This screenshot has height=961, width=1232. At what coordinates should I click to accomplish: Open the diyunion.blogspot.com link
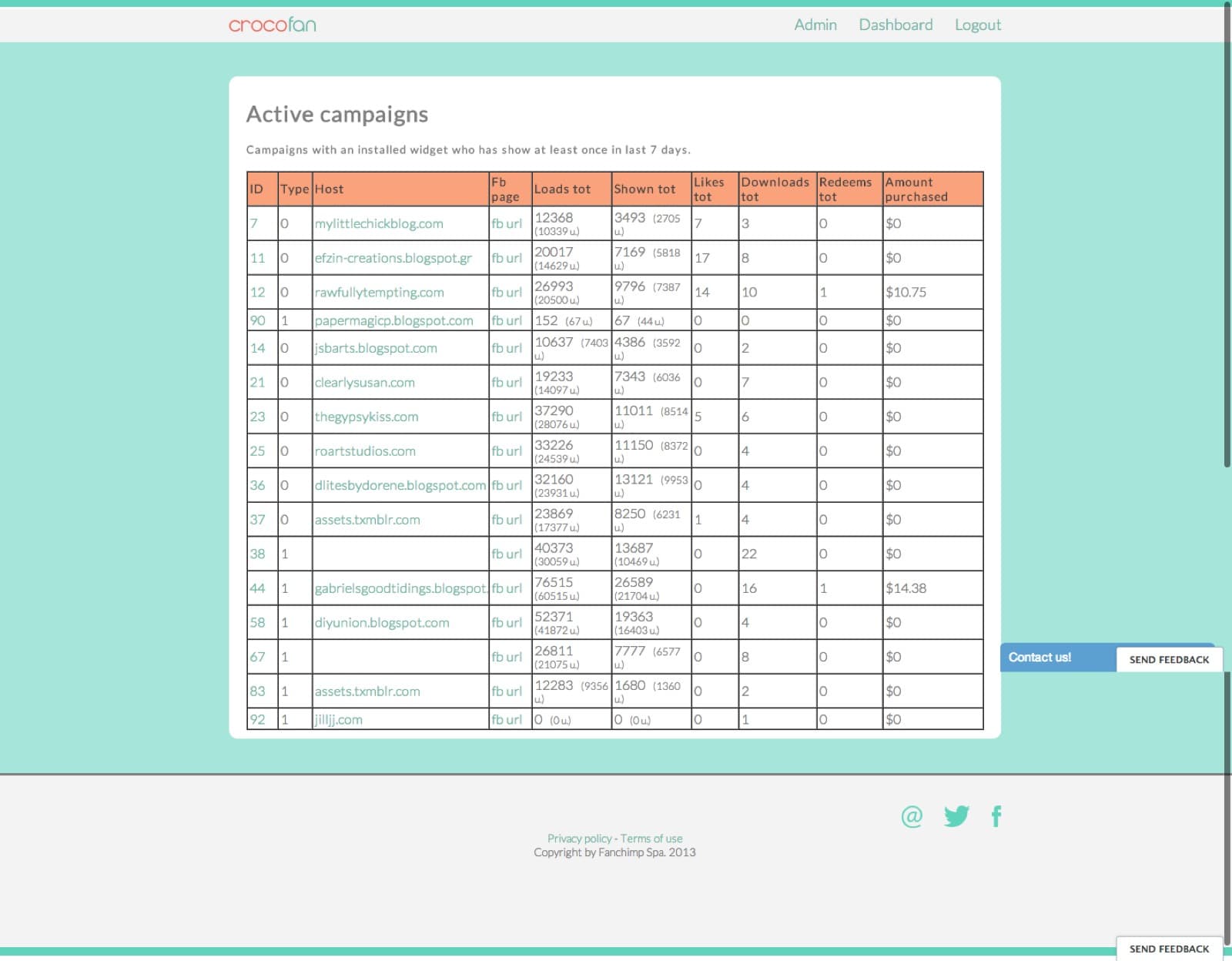[x=382, y=623]
